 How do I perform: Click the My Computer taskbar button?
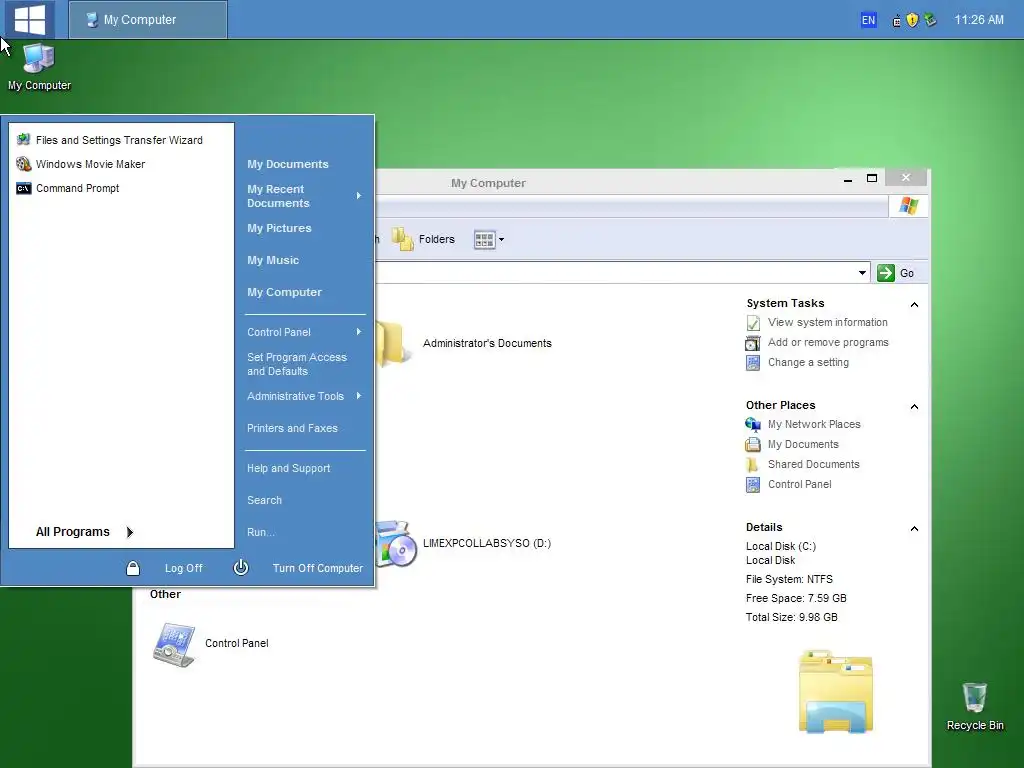tap(148, 20)
